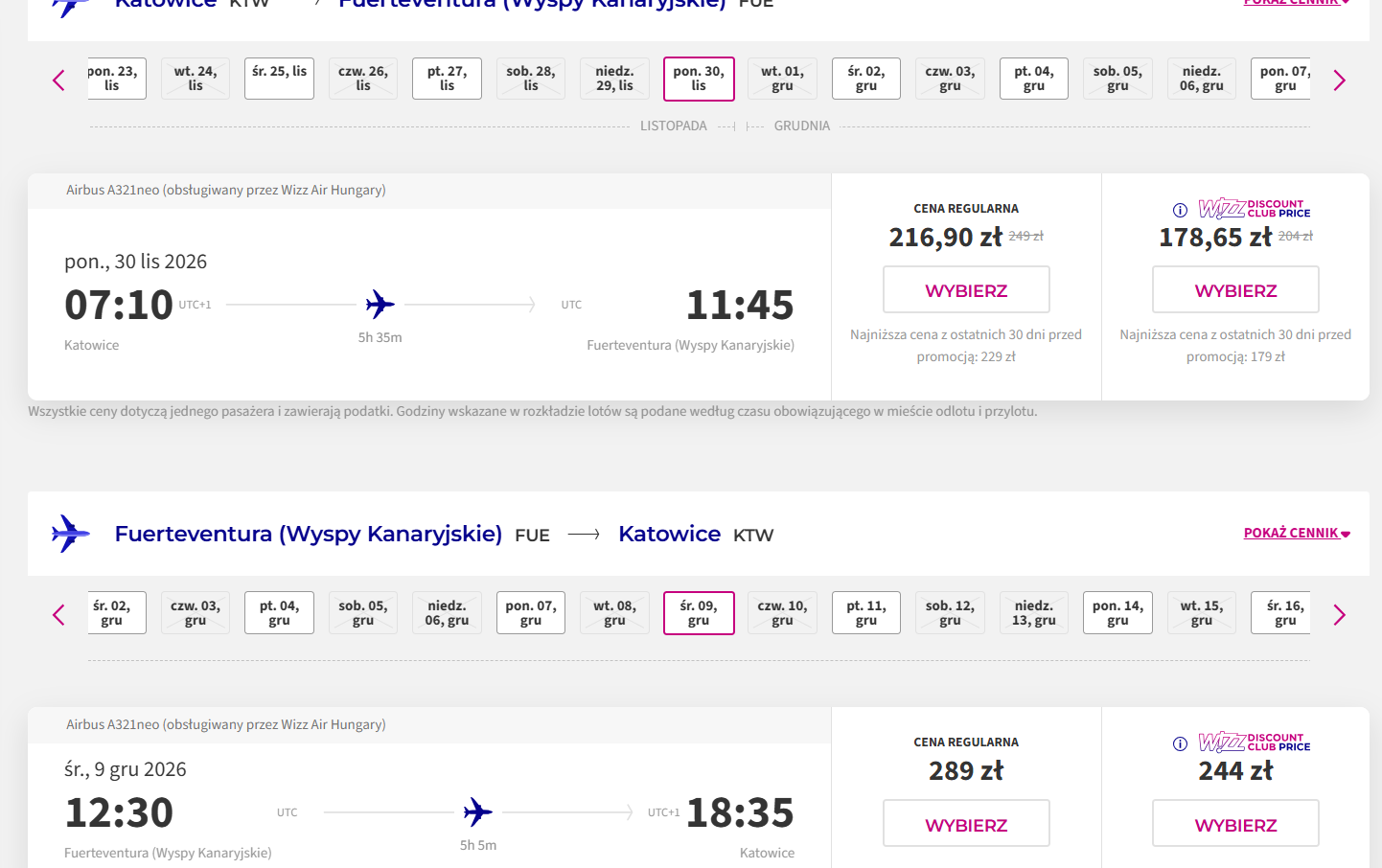Image resolution: width=1382 pixels, height=868 pixels.
Task: Select outbound date śr. 25, lis
Action: [x=279, y=79]
